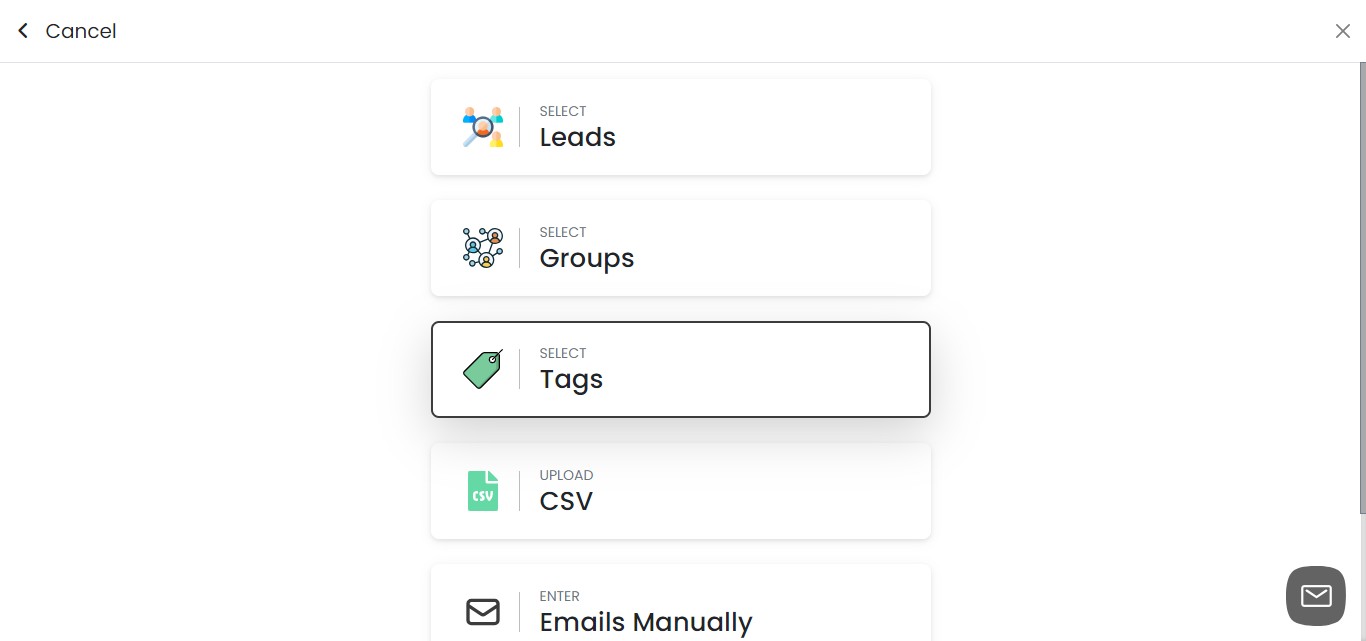Click the UPLOAD label above CSV
Viewport: 1366px width, 641px height.
point(567,475)
